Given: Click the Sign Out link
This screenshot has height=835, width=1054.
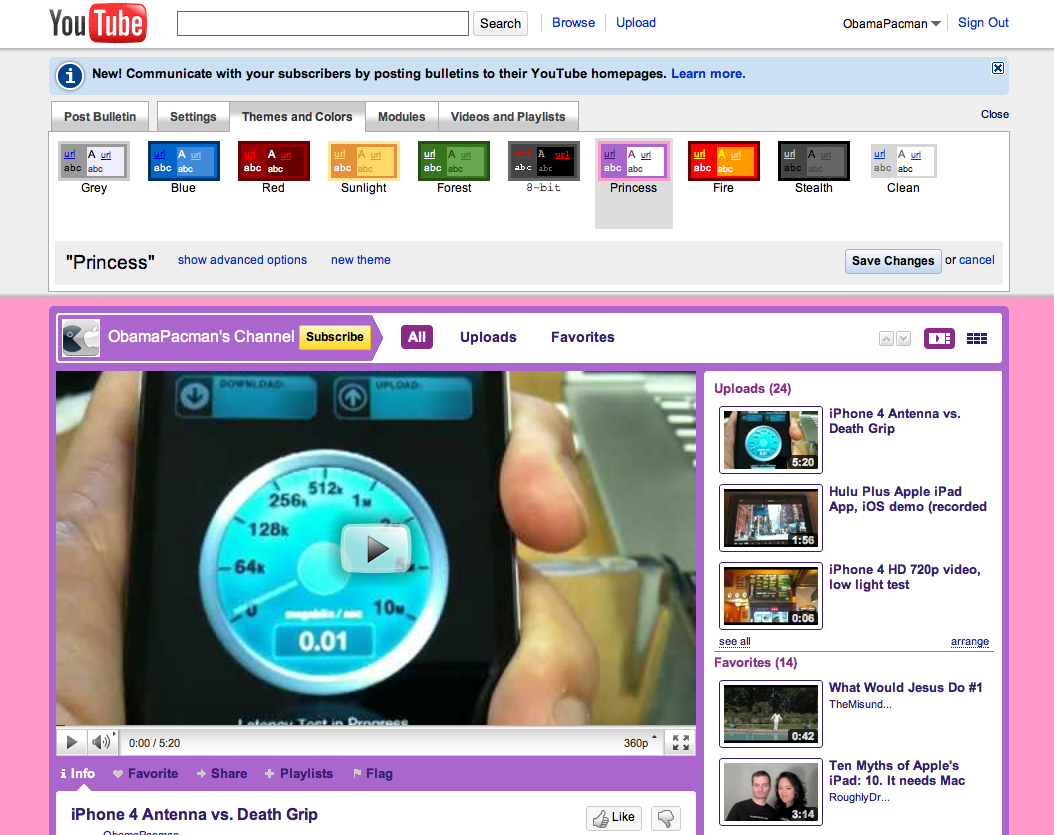Looking at the screenshot, I should coord(983,22).
